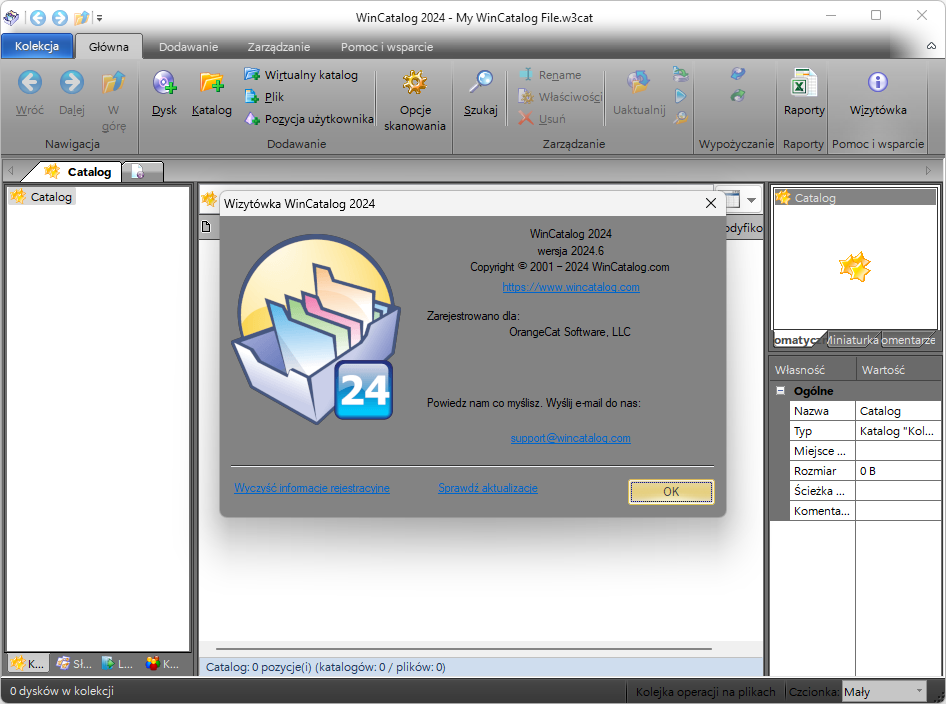The width and height of the screenshot is (946, 704).
Task: Open the https://www.wincatalog.com link
Action: coord(571,287)
